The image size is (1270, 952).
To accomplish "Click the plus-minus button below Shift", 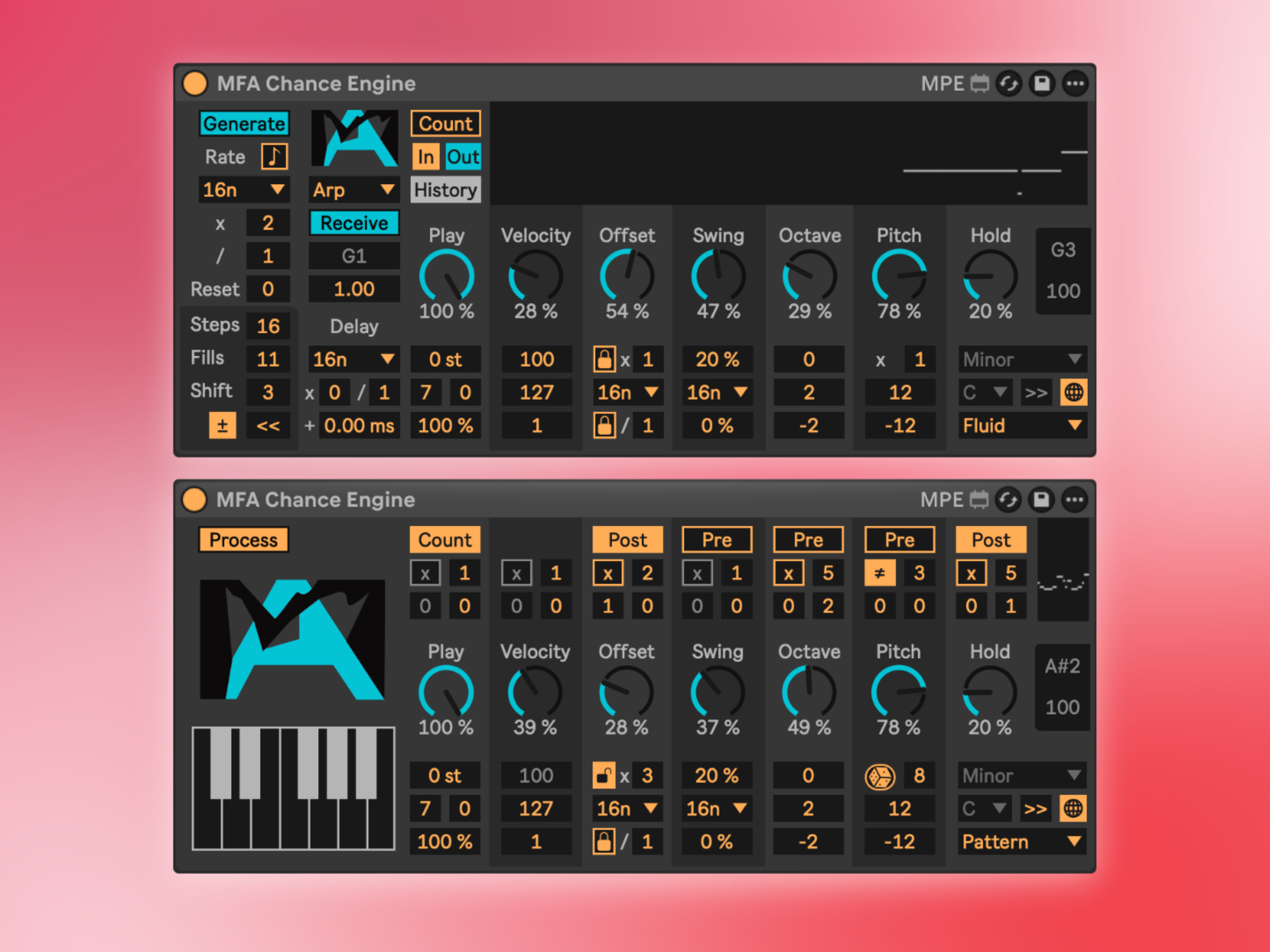I will 222,425.
